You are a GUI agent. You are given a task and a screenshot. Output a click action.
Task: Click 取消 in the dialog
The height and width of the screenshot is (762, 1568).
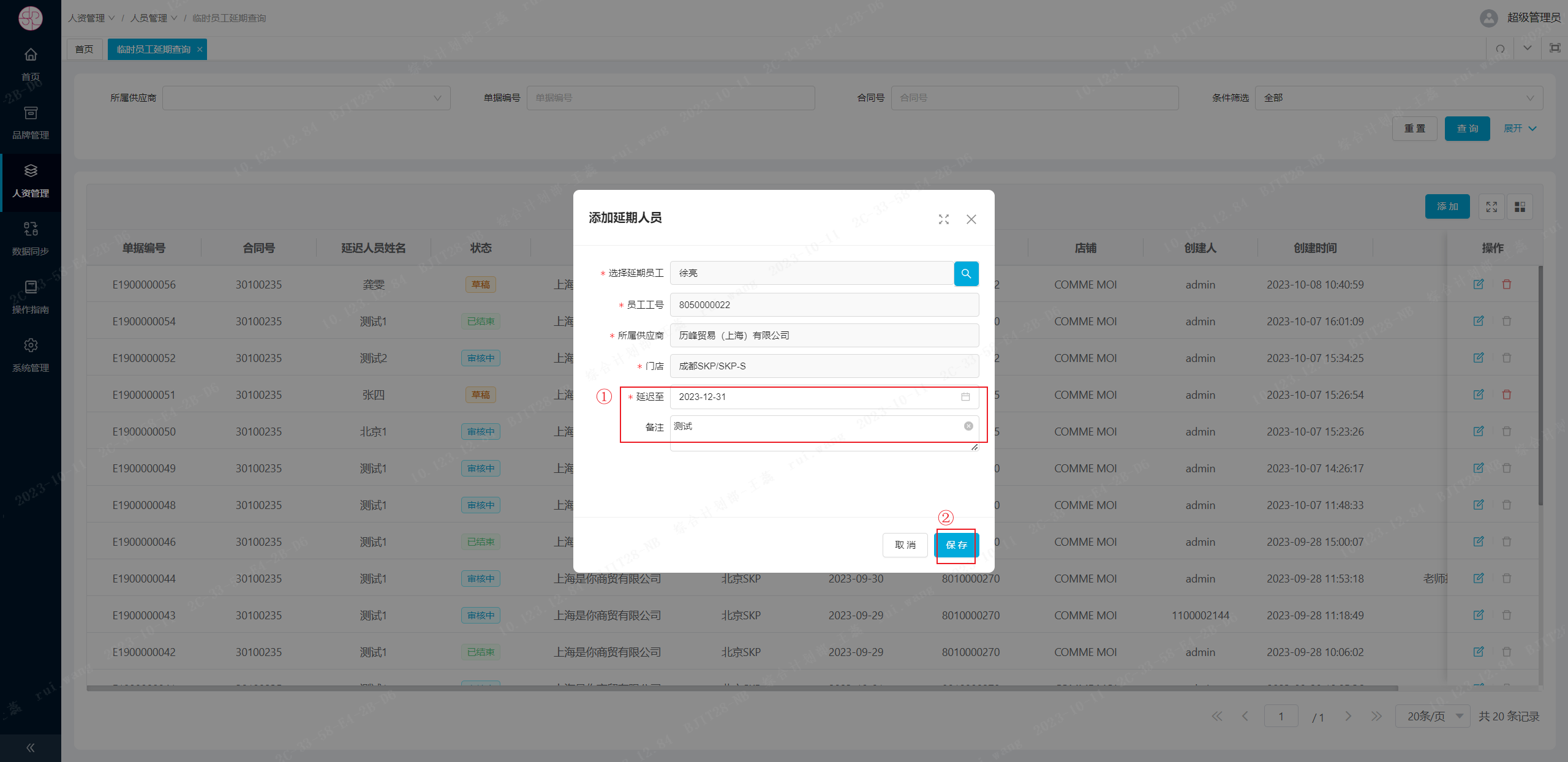pos(905,545)
